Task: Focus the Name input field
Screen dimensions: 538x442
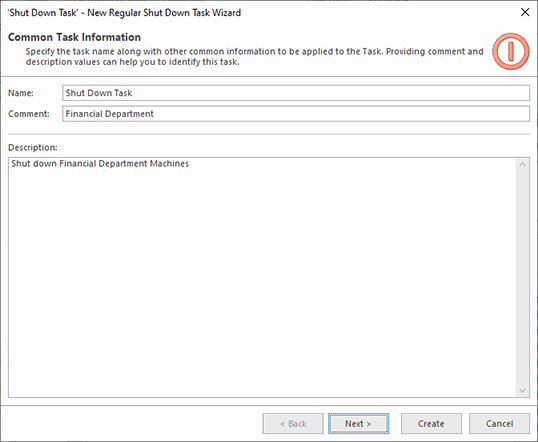Action: 296,93
